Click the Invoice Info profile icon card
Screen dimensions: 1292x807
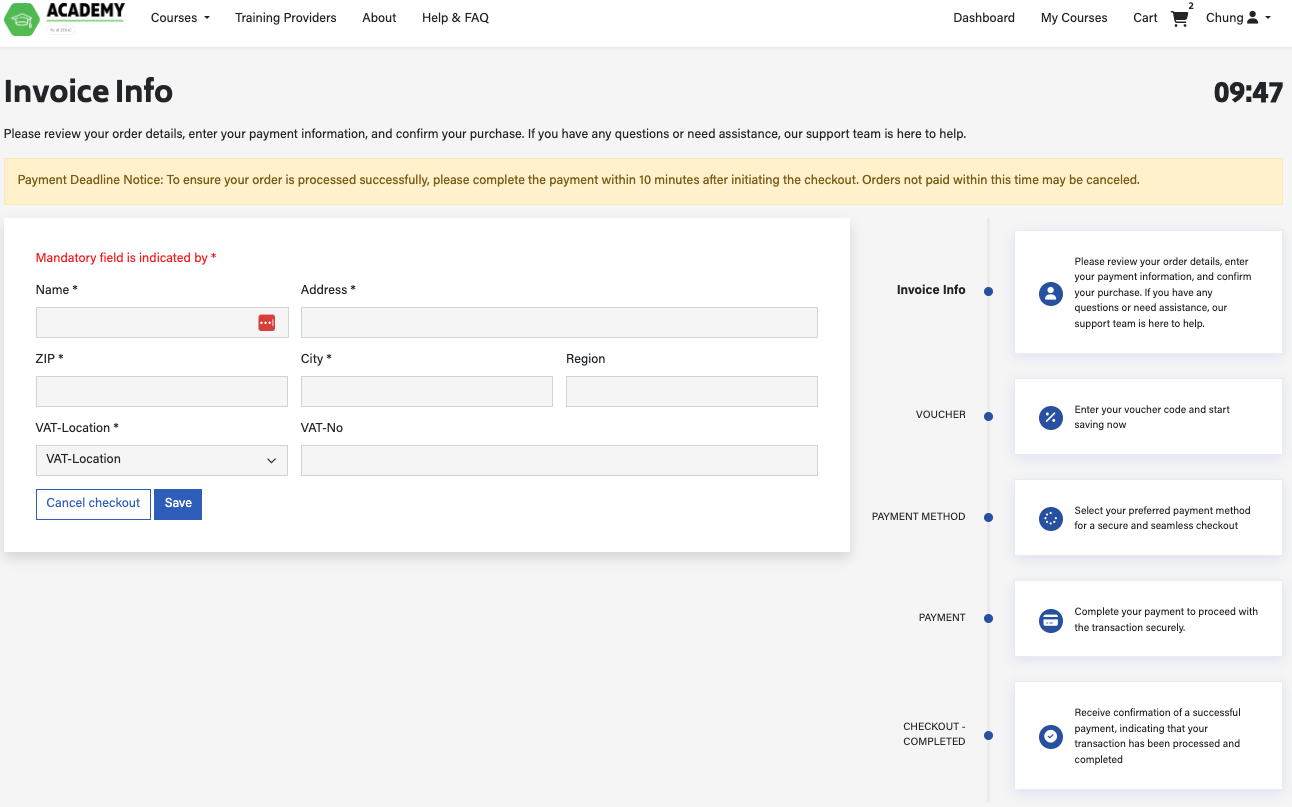coord(1050,293)
